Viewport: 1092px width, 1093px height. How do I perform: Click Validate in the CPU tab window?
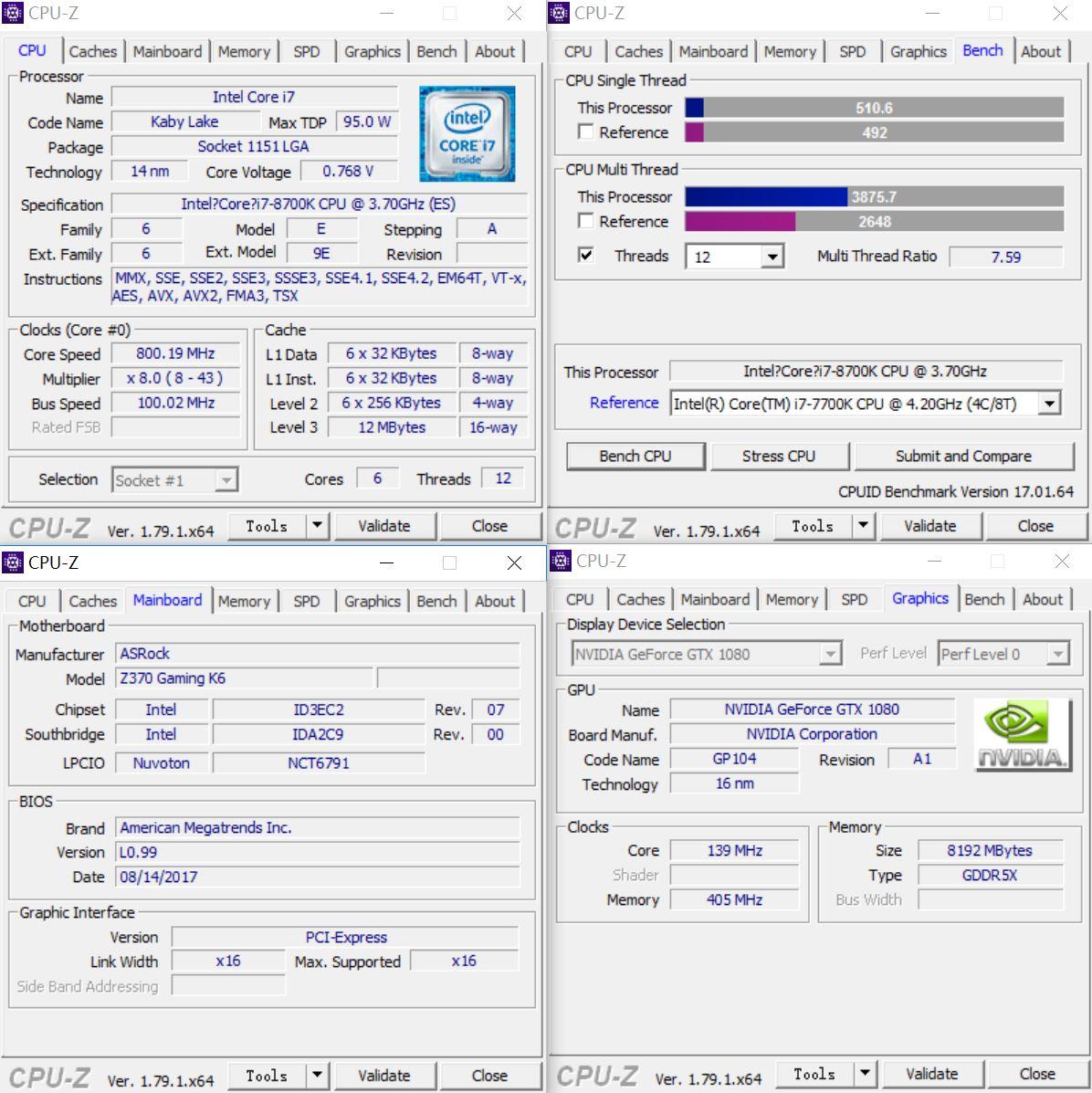[384, 526]
